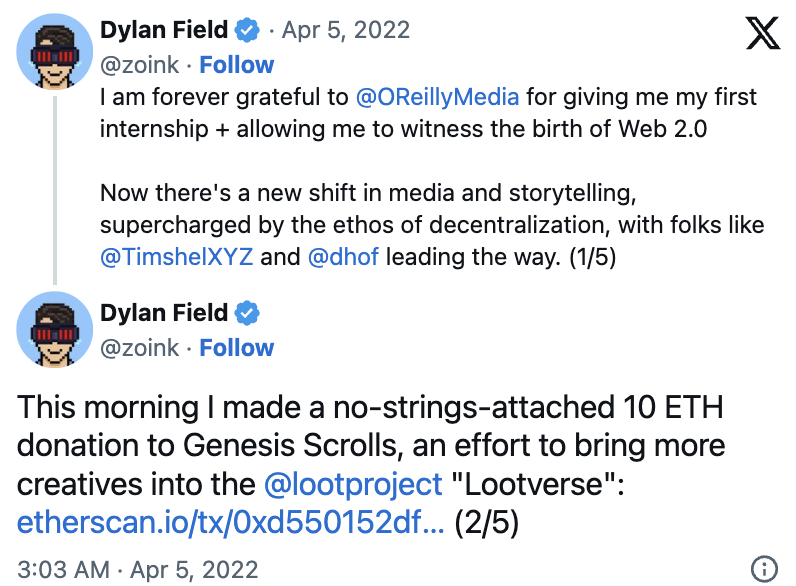Open the @lootproject mention

pyautogui.click(x=353, y=484)
